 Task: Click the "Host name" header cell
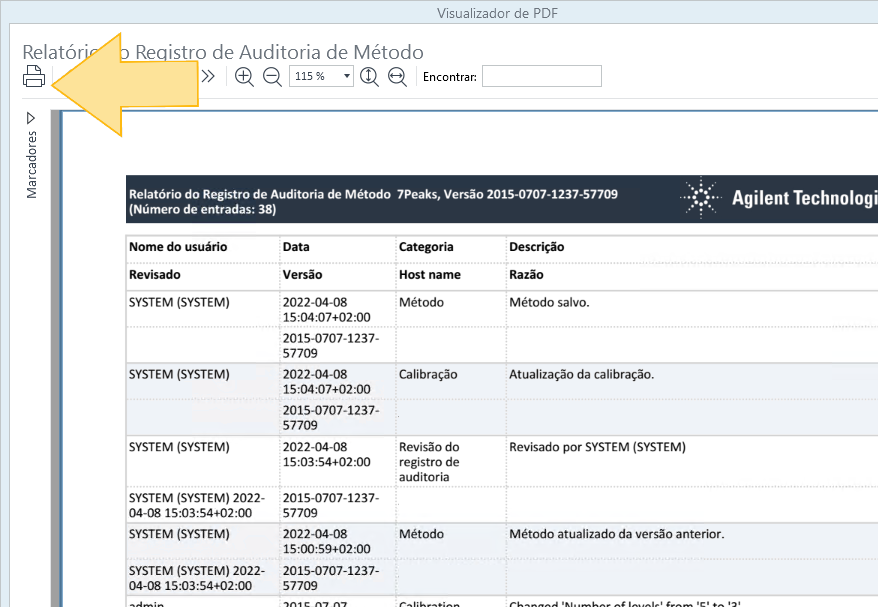click(x=429, y=275)
